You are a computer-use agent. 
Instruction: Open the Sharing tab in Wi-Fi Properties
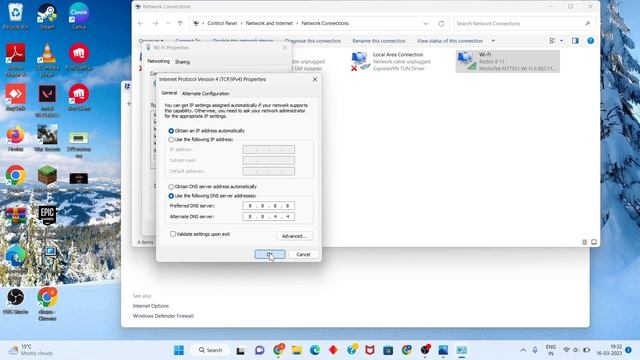pyautogui.click(x=182, y=62)
